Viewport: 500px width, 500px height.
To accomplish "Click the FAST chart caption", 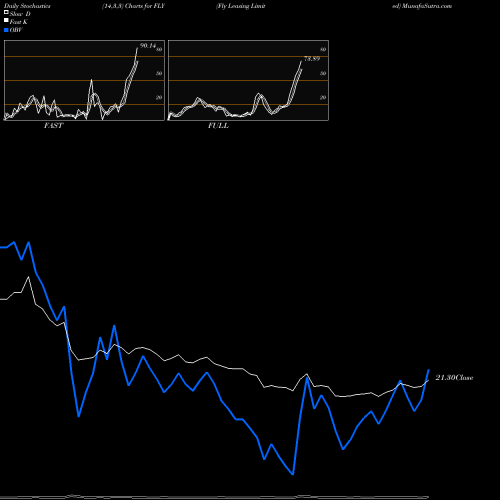I will click(54, 126).
